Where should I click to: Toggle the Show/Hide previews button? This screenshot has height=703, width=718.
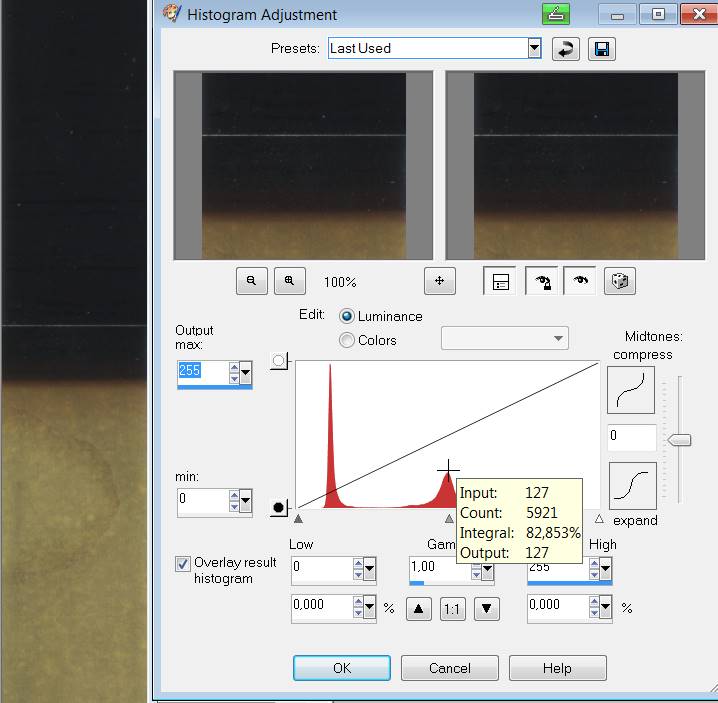click(500, 282)
